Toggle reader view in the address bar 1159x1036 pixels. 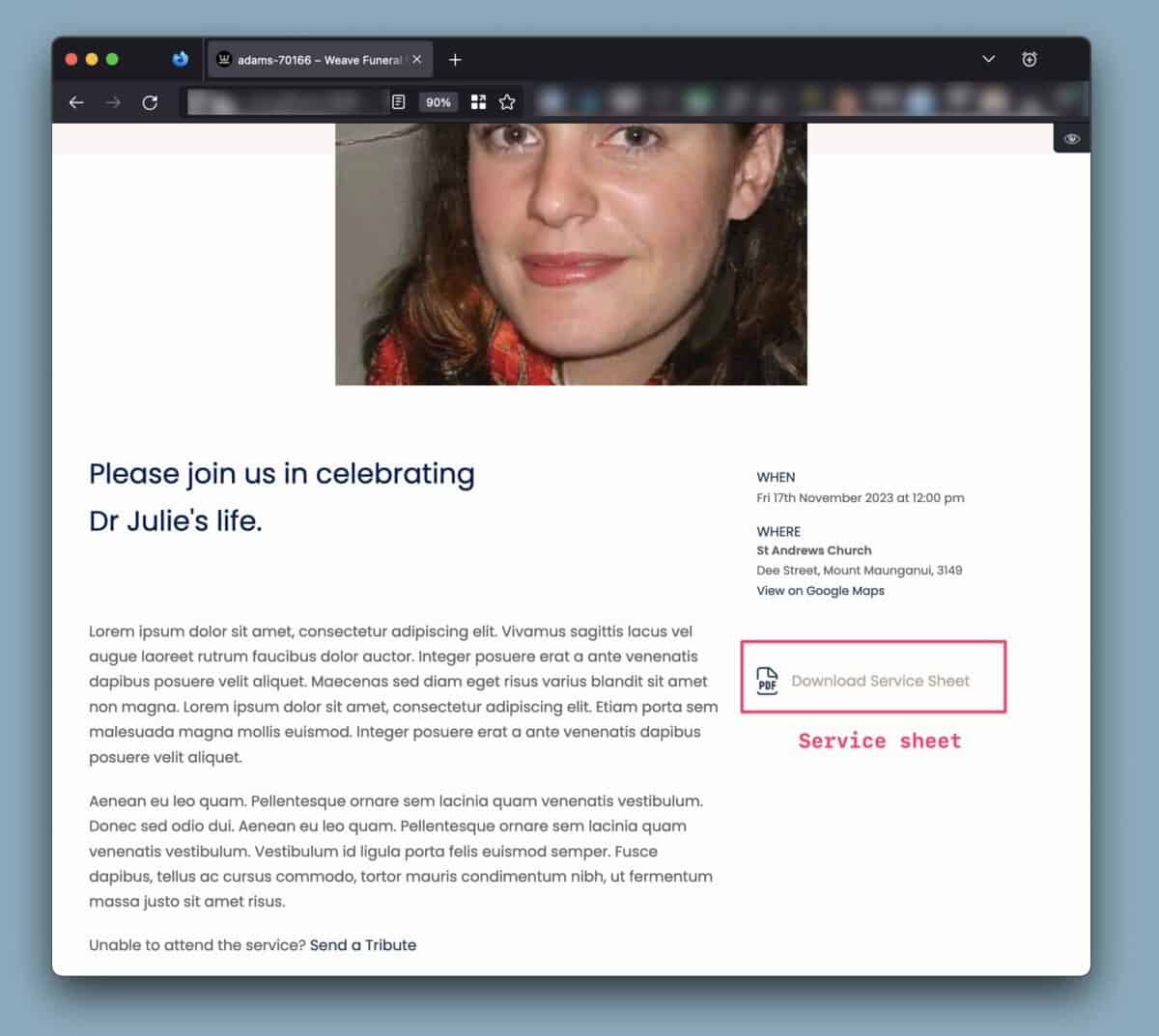tap(398, 102)
